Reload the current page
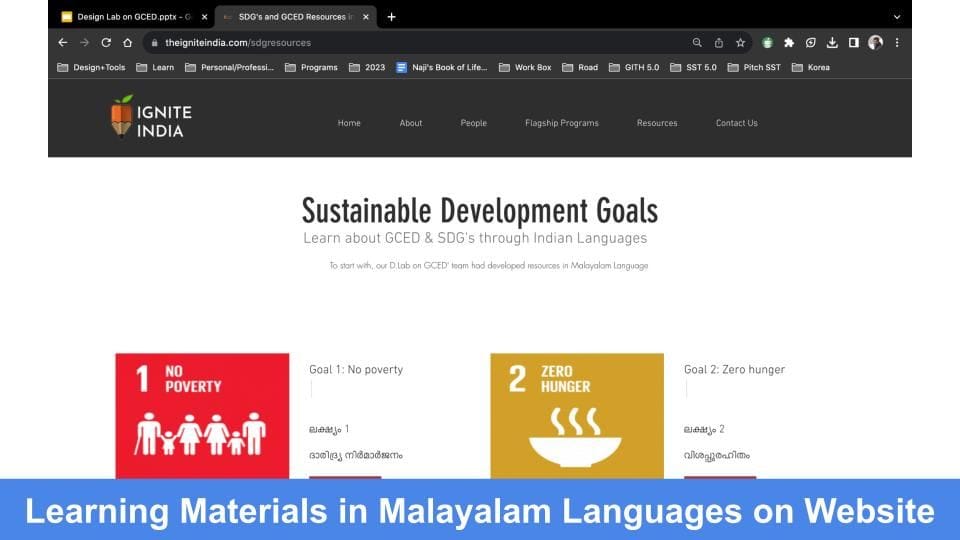The height and width of the screenshot is (540, 960). tap(106, 43)
